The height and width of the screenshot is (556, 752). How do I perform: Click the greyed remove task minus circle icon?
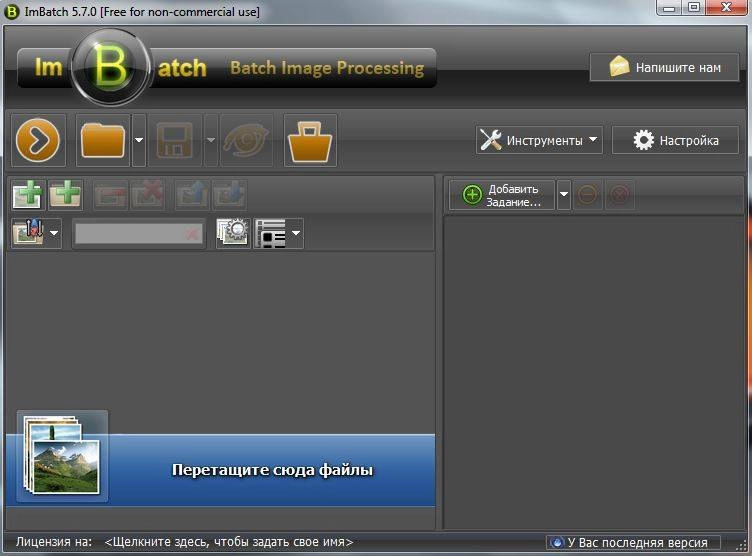(588, 195)
